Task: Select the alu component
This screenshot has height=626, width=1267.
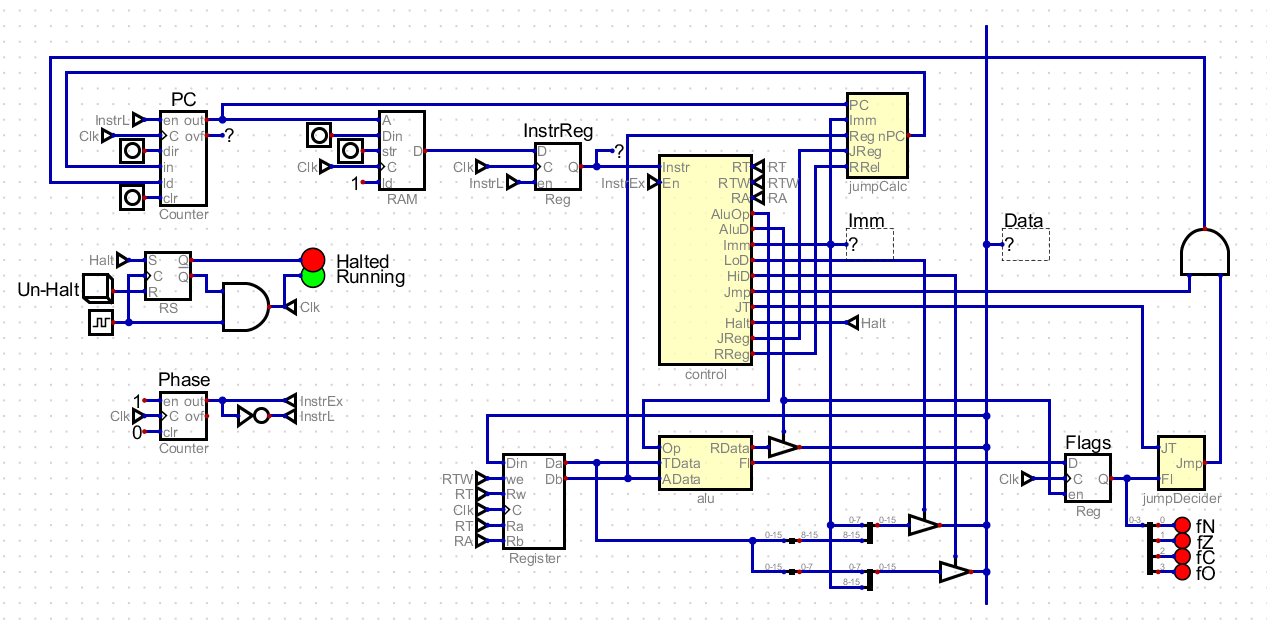Action: [705, 463]
